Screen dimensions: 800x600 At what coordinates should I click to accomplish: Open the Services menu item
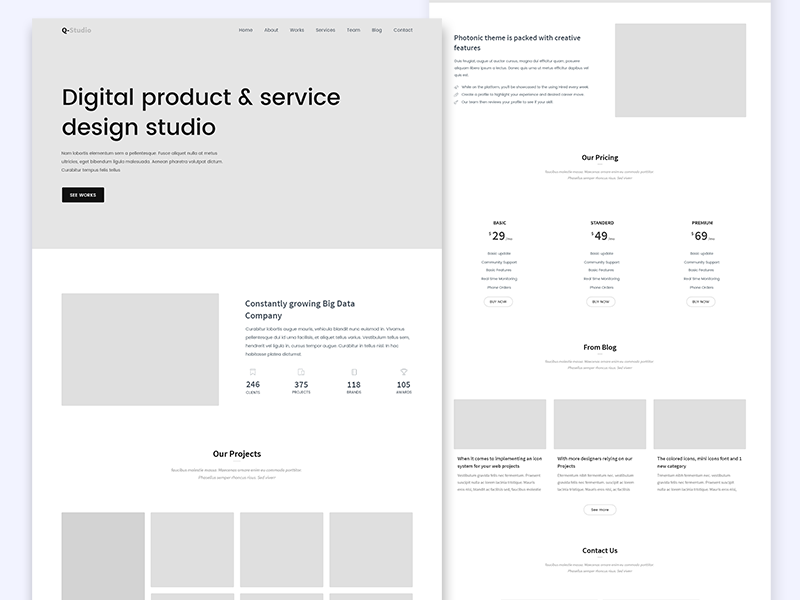click(x=325, y=30)
